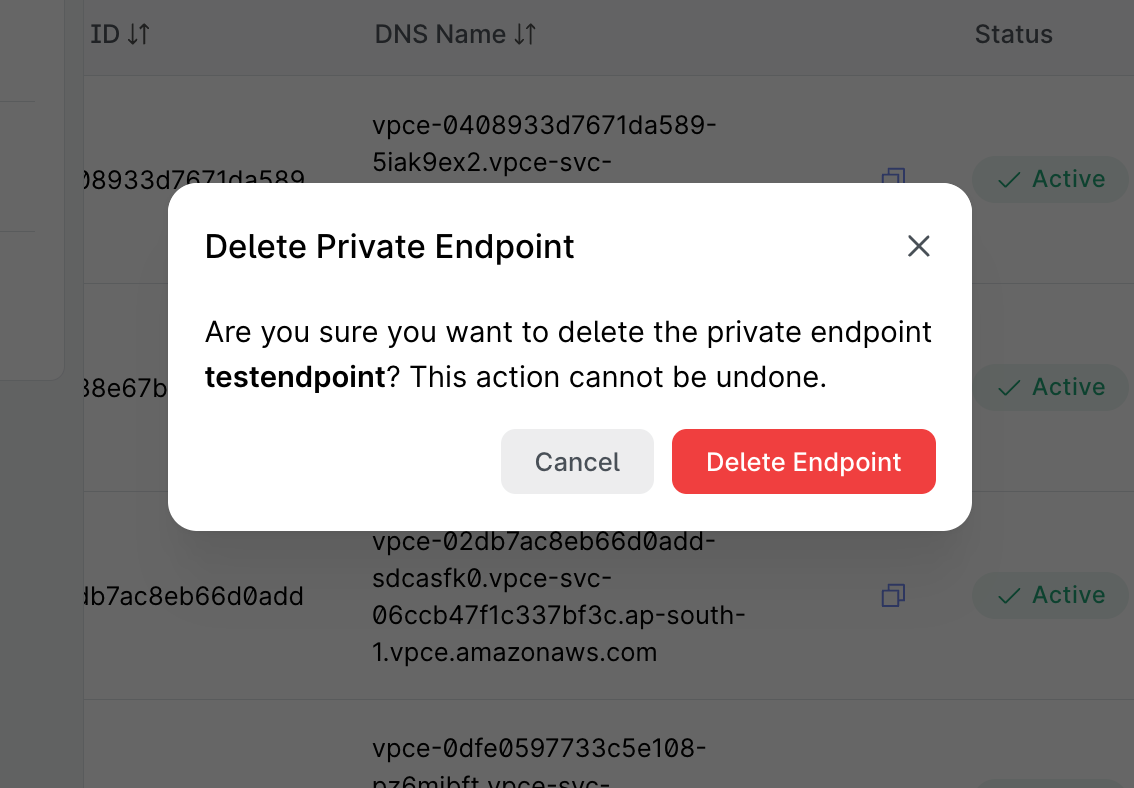Copy the DNS name of vpce-0408933d7671da589

click(893, 179)
